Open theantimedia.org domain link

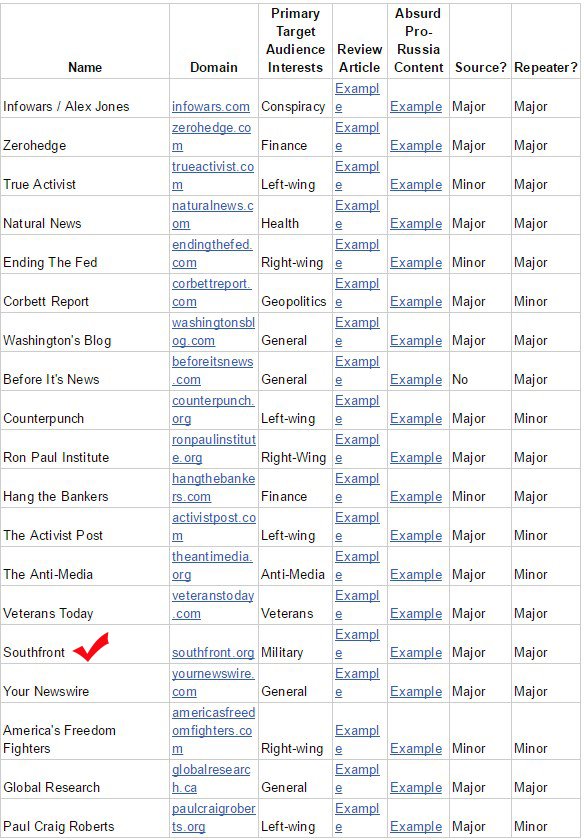[212, 566]
